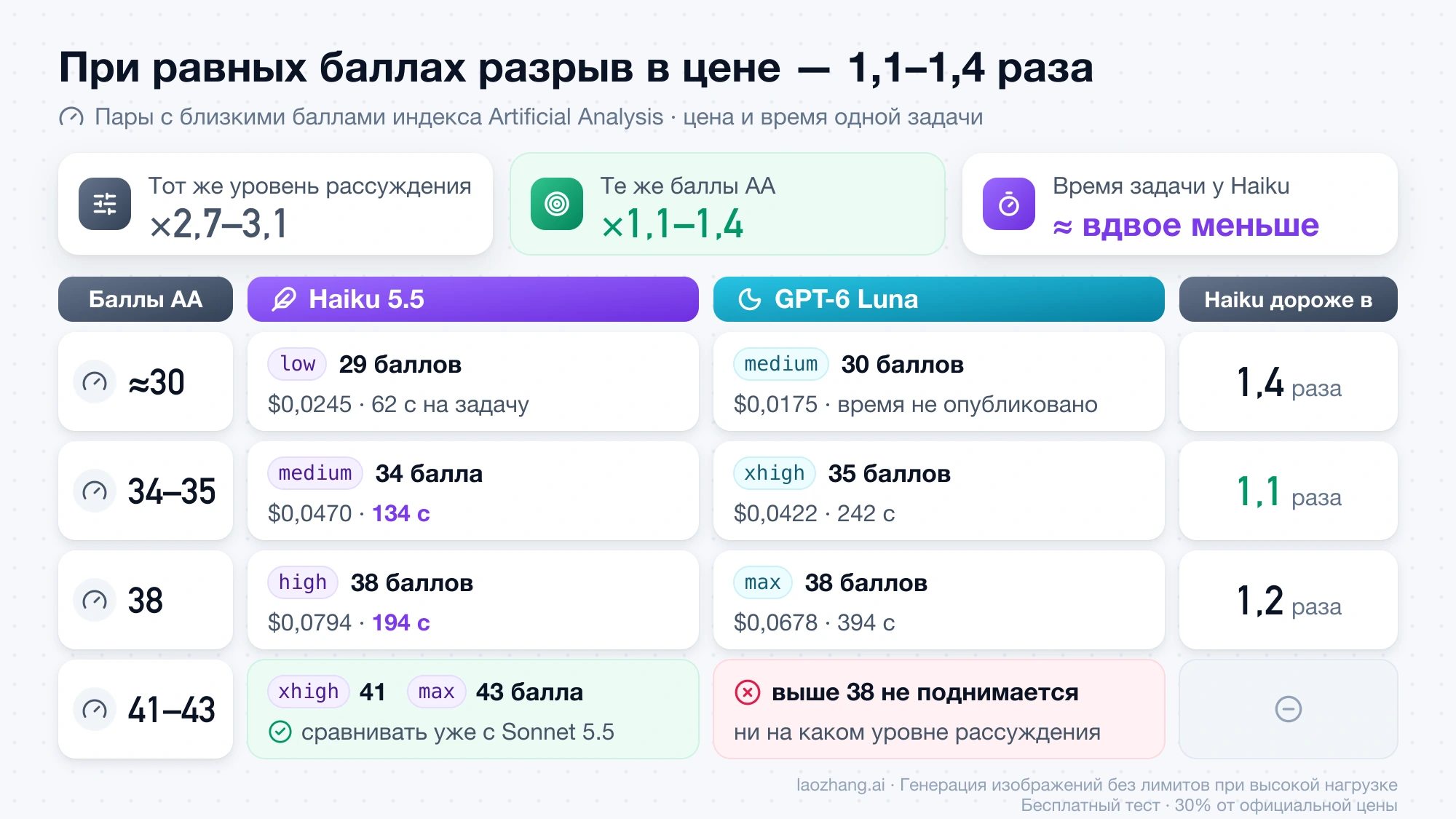Click the green checkmark icon by Sonnet 5.5 text

(280, 732)
